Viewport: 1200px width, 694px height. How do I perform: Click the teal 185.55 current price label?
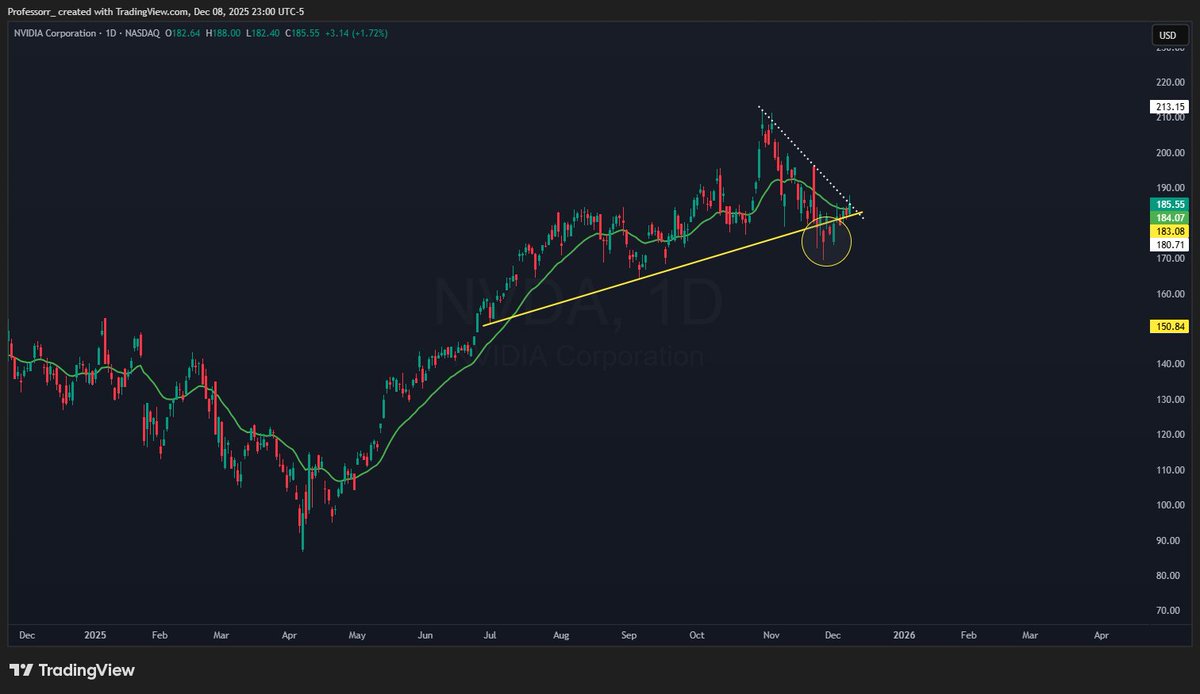1169,203
